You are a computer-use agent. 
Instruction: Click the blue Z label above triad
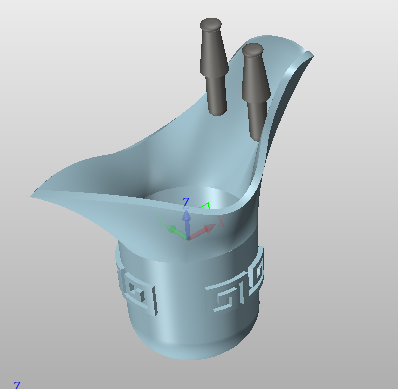pos(186,202)
